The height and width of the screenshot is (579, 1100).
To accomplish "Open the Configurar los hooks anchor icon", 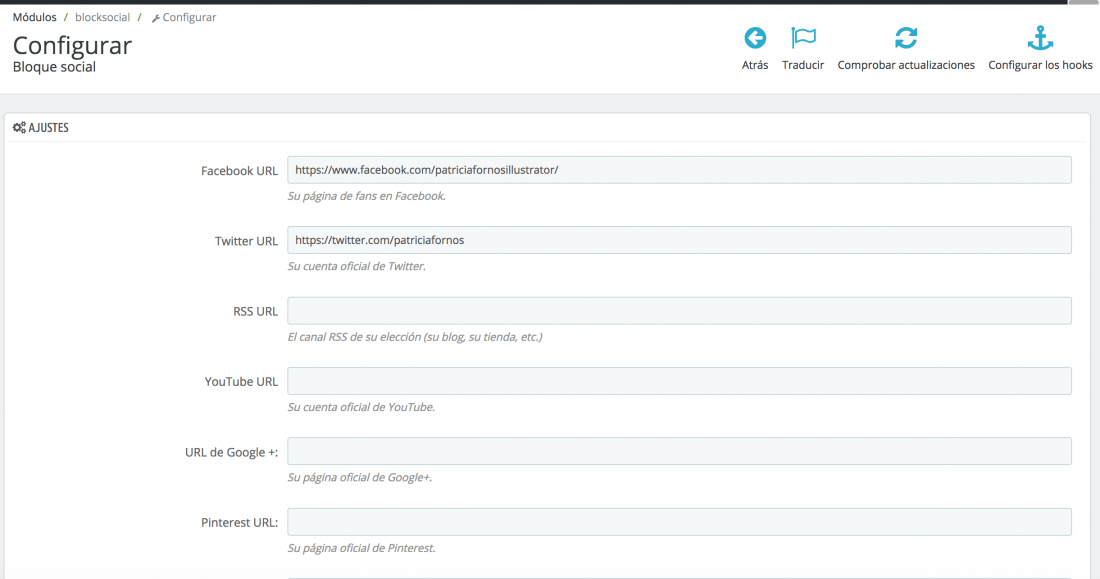I will pyautogui.click(x=1040, y=38).
